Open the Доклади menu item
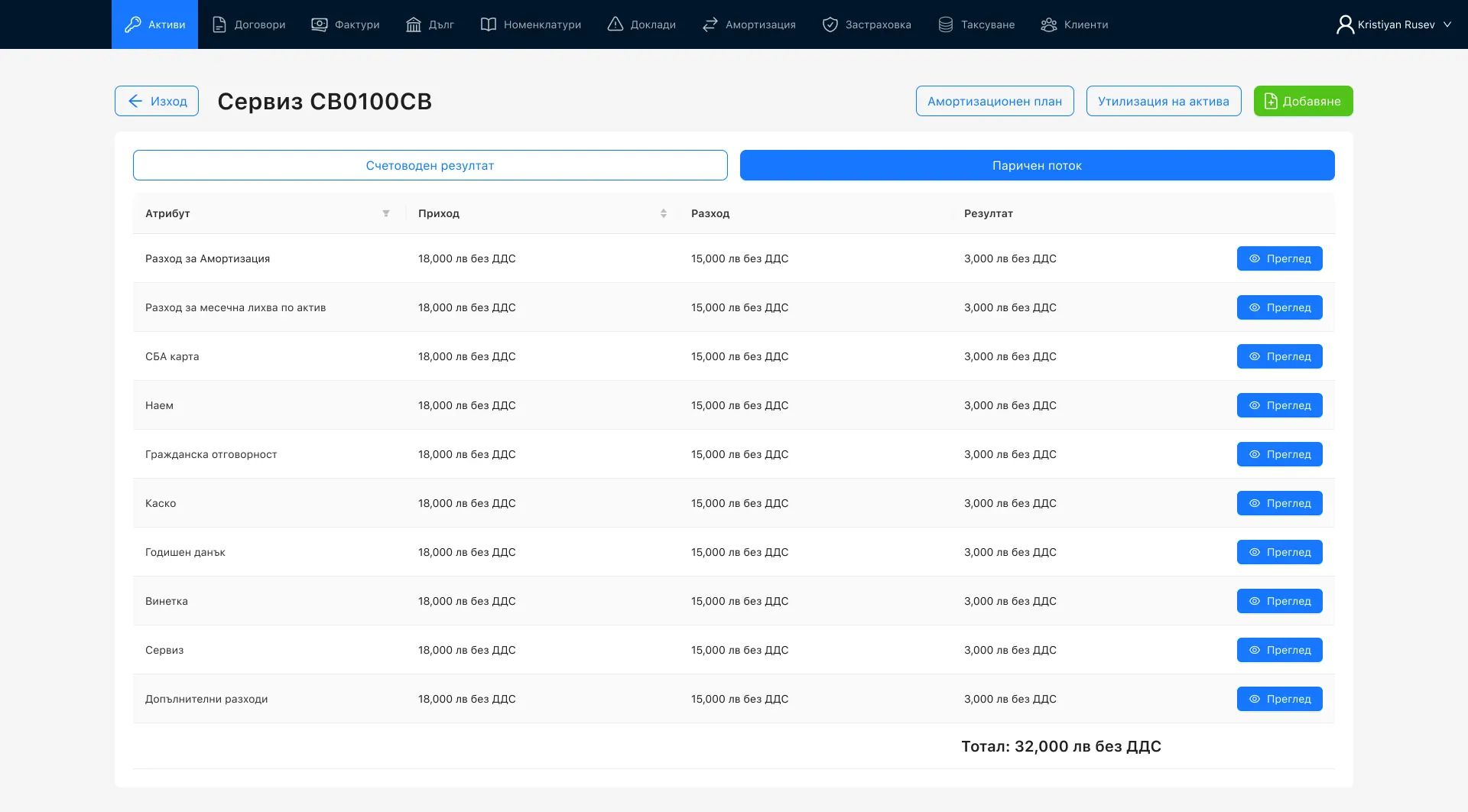Image resolution: width=1468 pixels, height=812 pixels. coord(641,24)
